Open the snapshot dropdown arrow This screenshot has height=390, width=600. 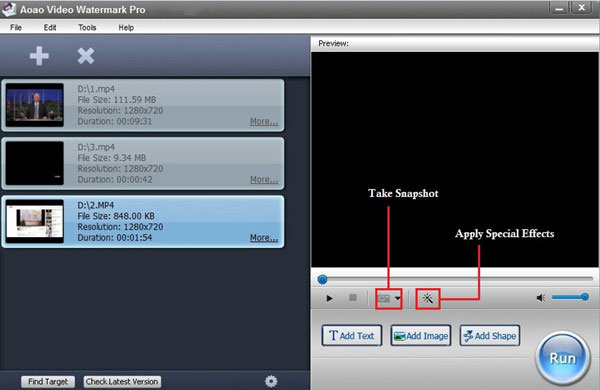[x=398, y=298]
